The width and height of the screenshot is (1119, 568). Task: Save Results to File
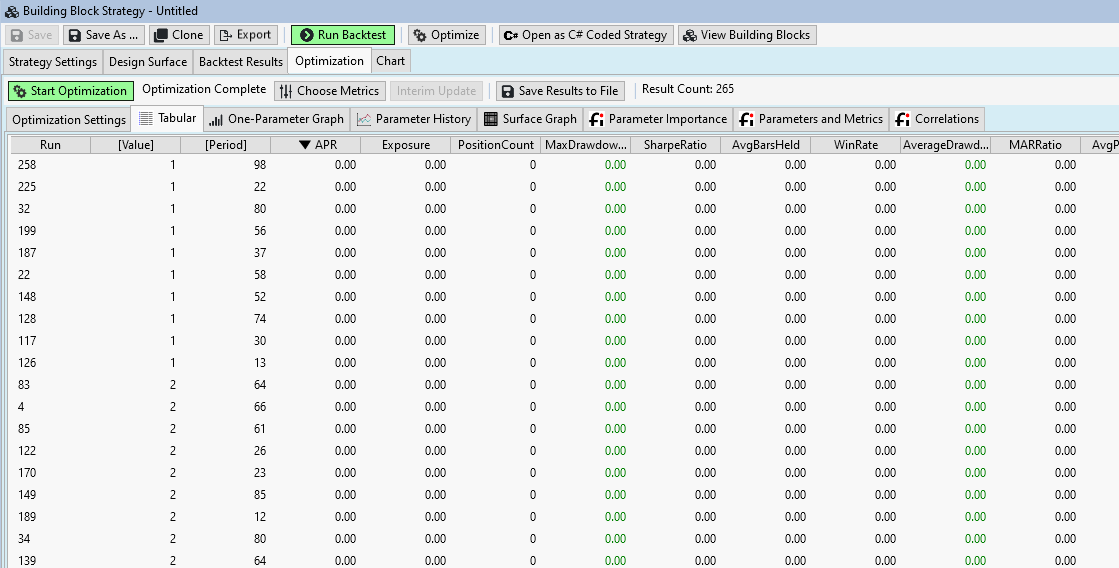pyautogui.click(x=560, y=91)
